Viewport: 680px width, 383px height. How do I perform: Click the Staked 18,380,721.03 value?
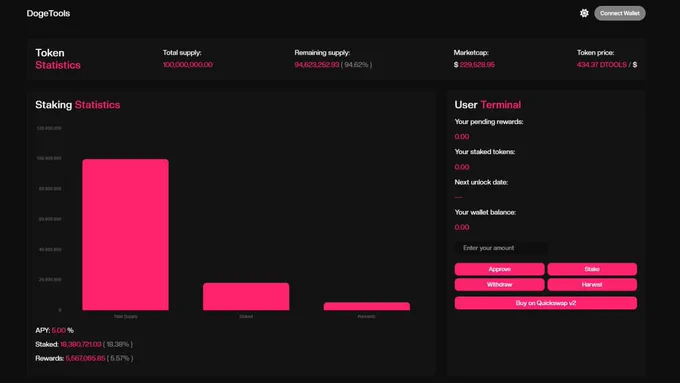pyautogui.click(x=81, y=344)
